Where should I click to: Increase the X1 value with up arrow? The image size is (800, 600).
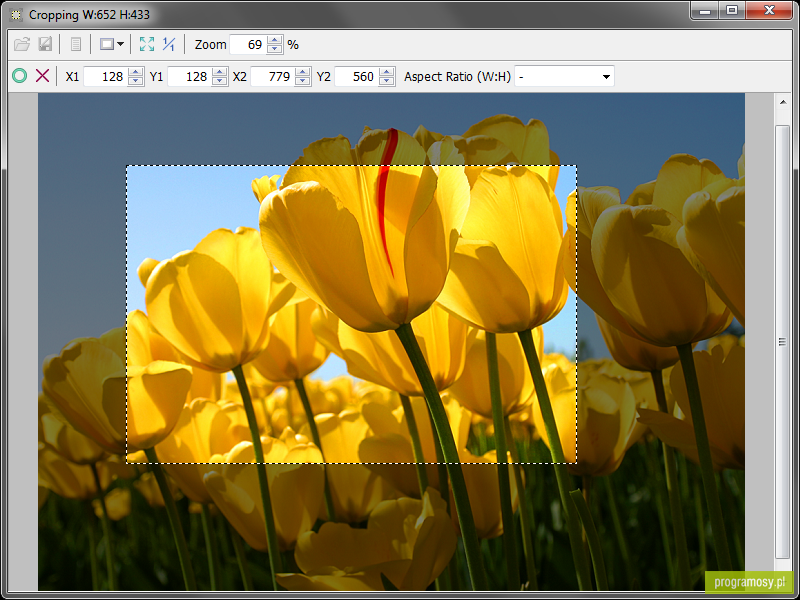click(x=136, y=72)
